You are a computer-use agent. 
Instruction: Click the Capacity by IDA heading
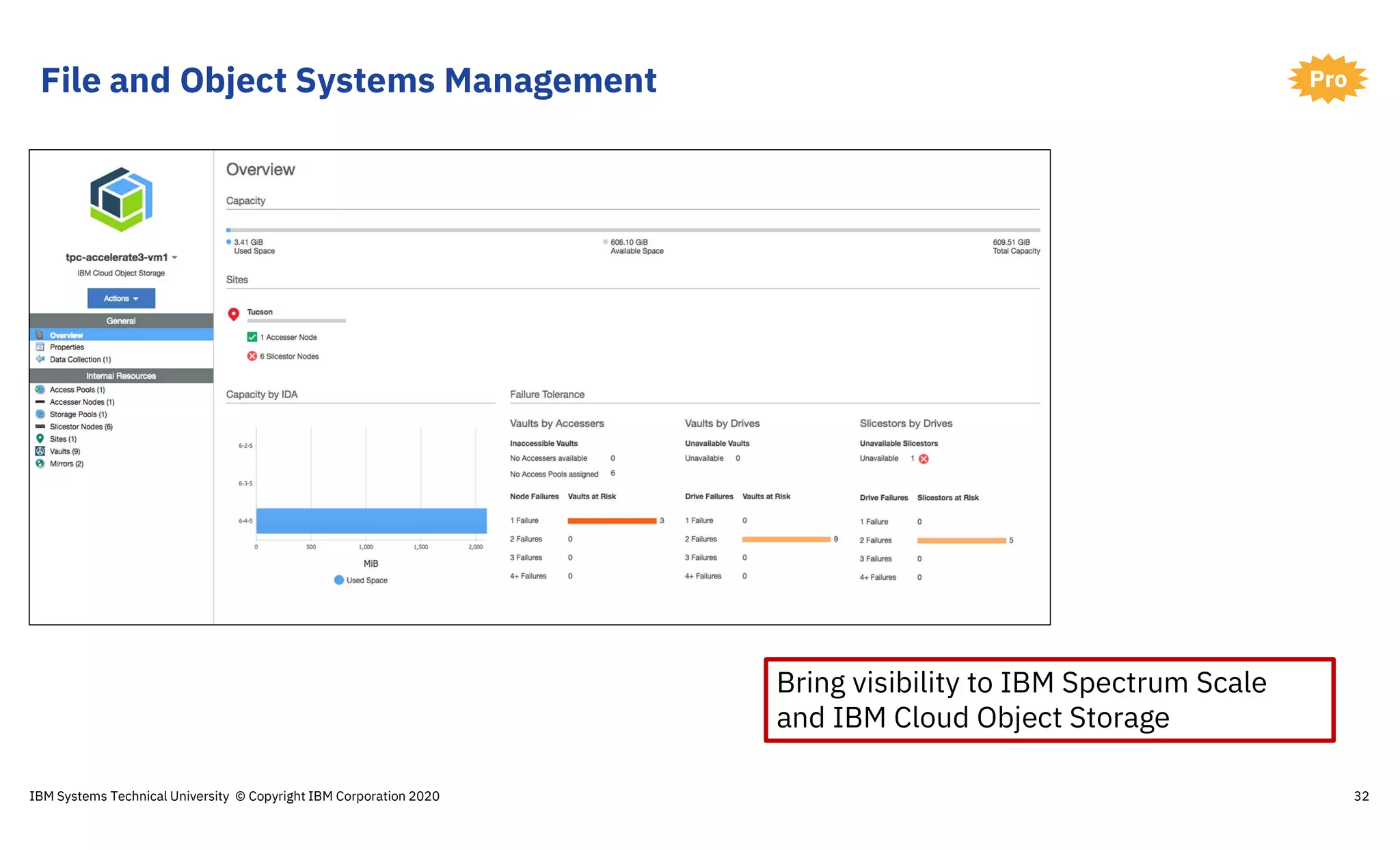click(x=262, y=395)
